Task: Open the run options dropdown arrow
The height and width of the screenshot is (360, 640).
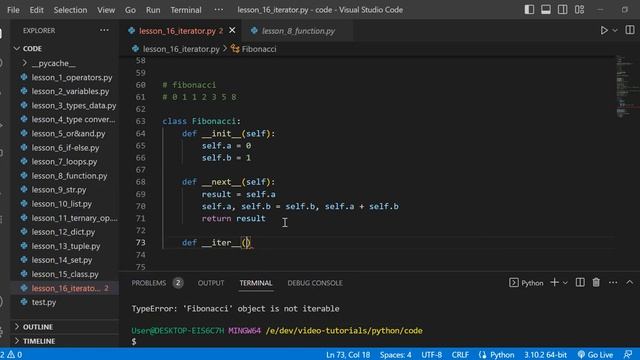Action: click(615, 30)
